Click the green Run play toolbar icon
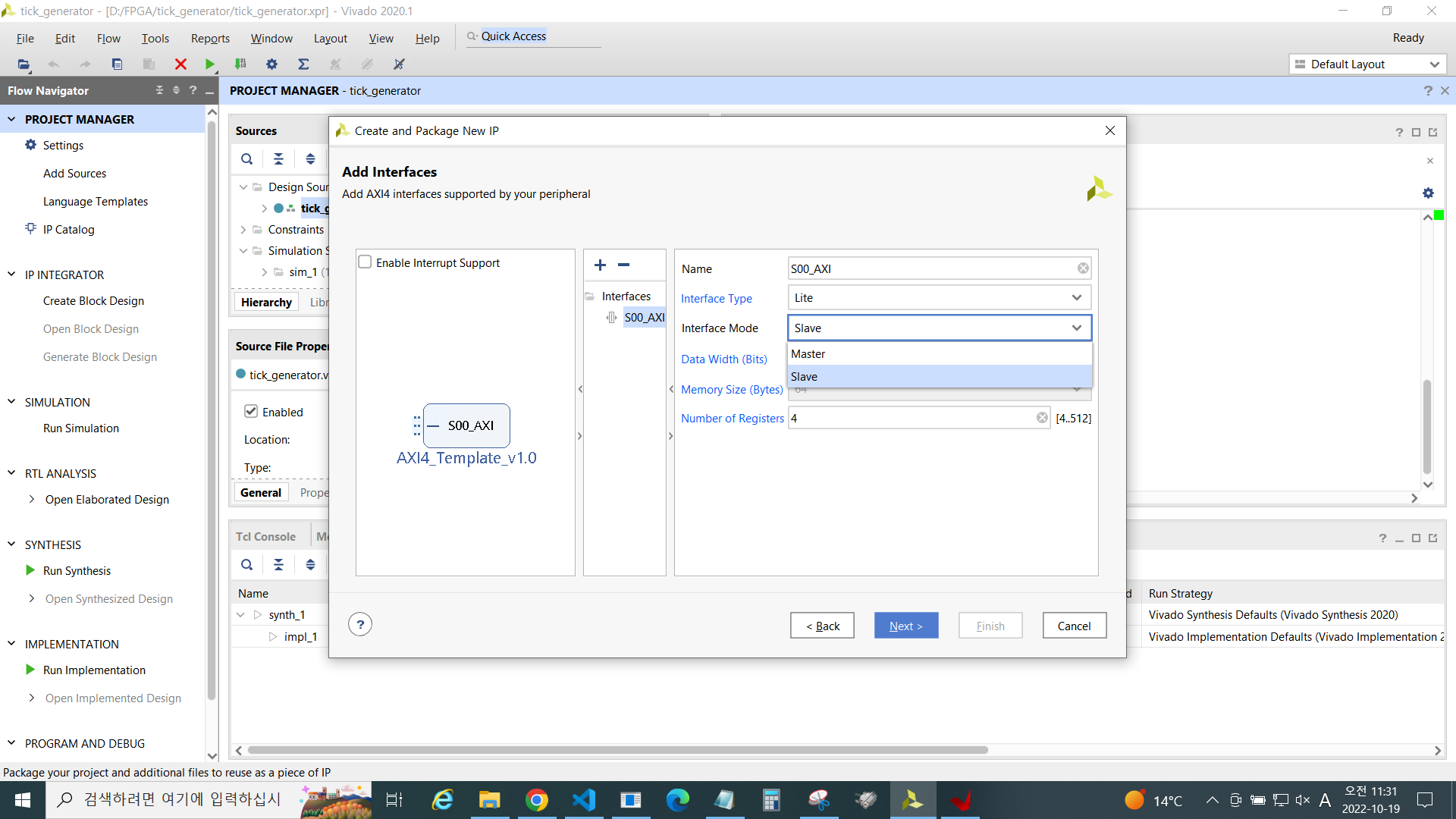This screenshot has width=1456, height=819. pos(210,64)
